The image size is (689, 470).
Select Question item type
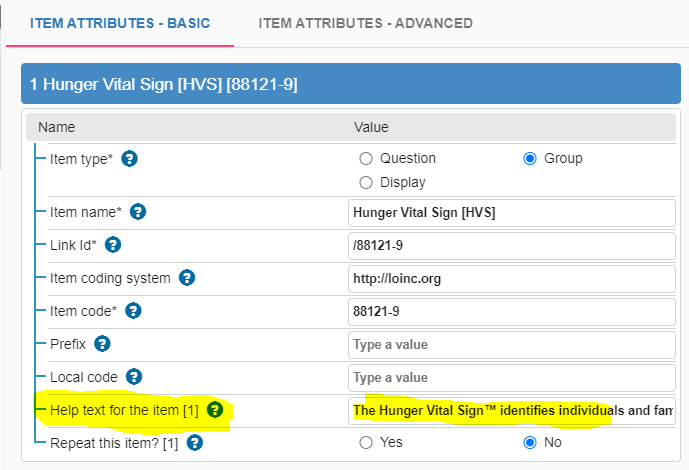(x=366, y=159)
